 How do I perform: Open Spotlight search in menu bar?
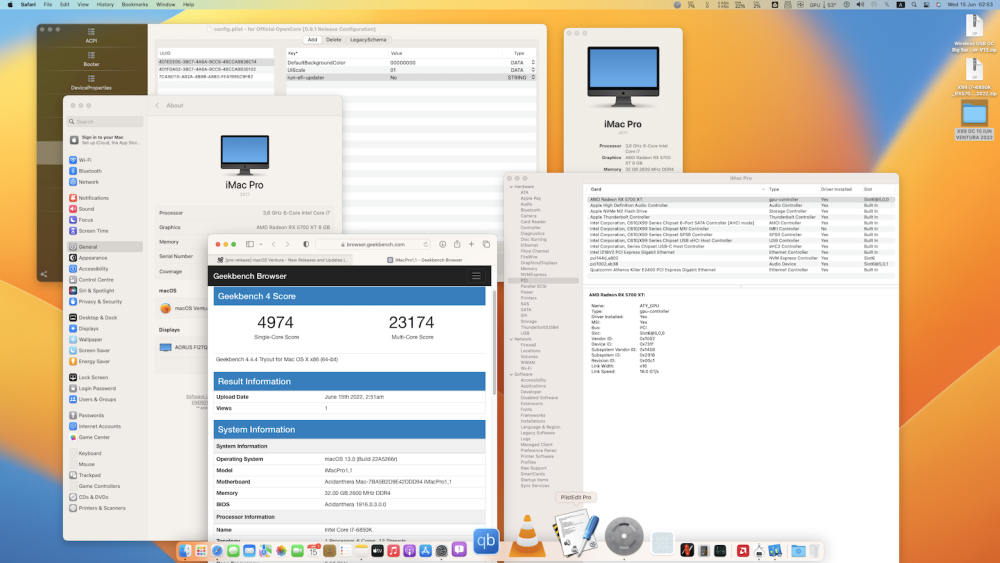[x=914, y=4]
